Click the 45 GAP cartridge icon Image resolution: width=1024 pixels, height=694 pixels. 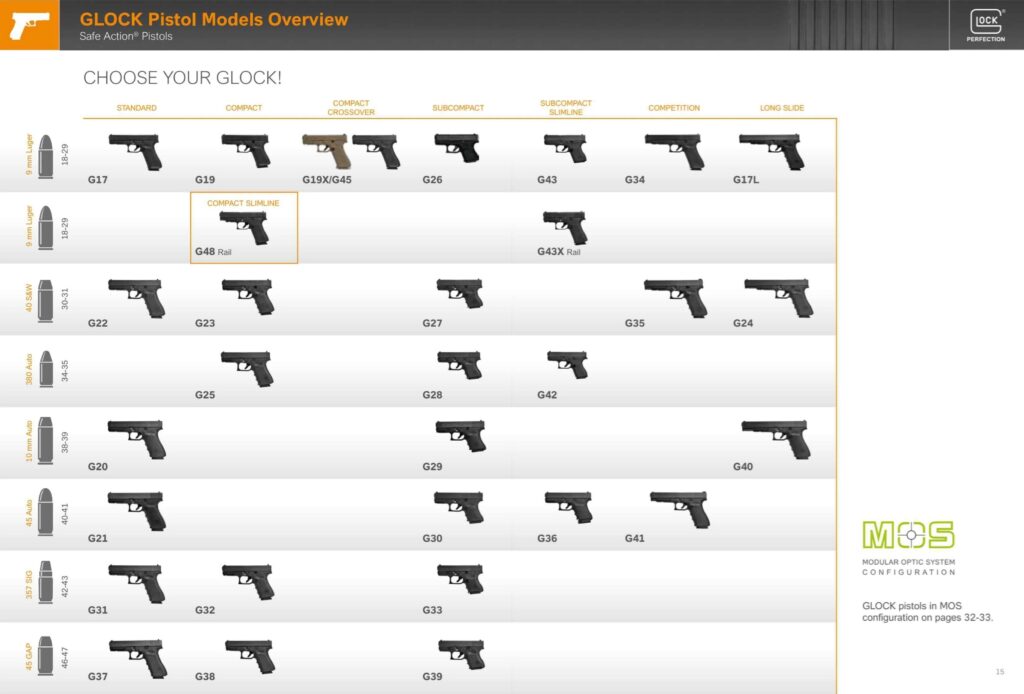click(45, 655)
